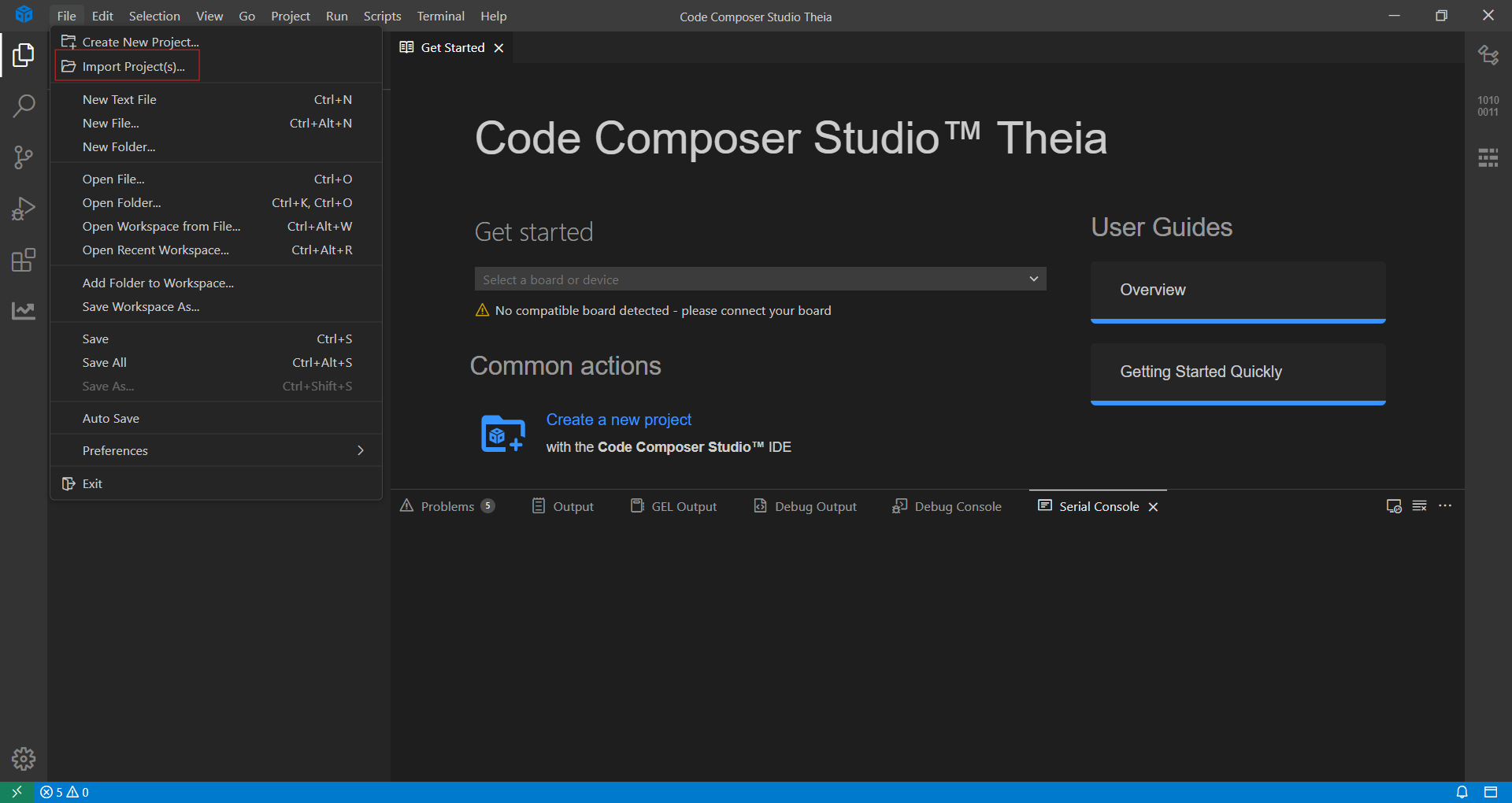Click the Save All menu entry
Viewport: 1512px width, 803px height.
(217, 363)
